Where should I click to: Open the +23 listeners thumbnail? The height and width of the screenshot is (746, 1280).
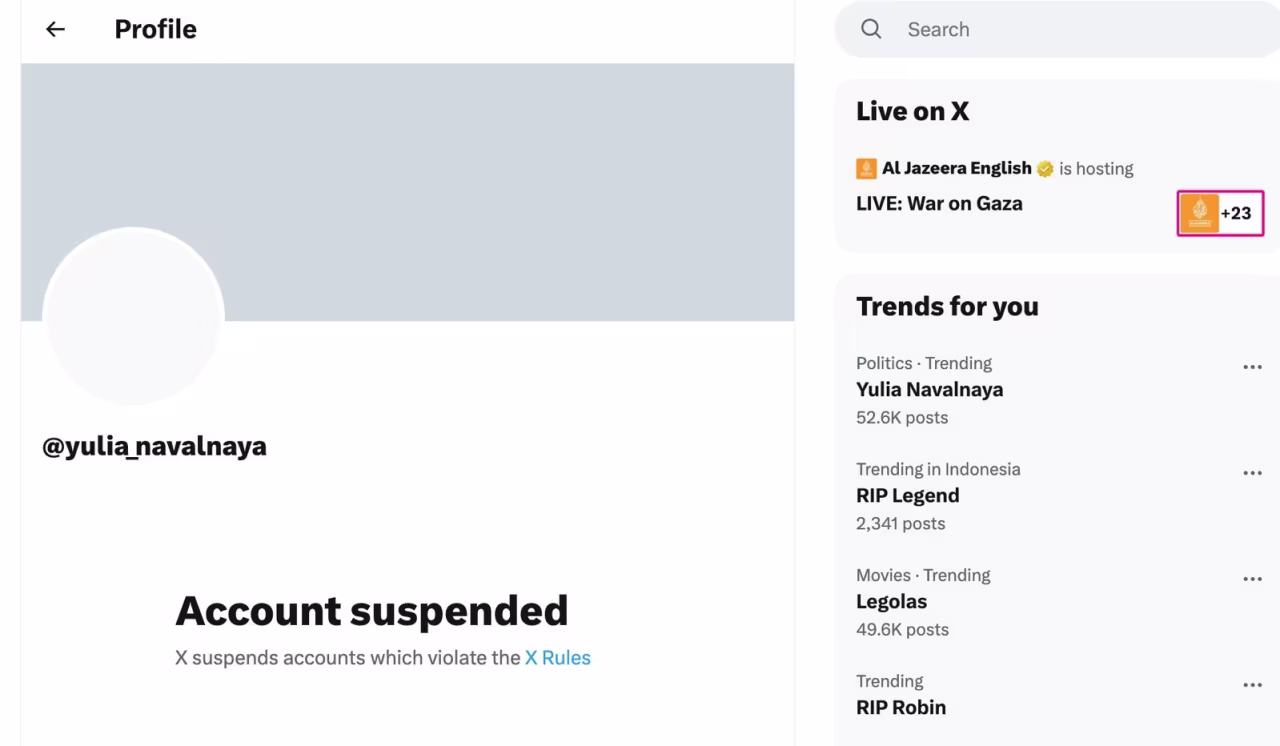1220,213
